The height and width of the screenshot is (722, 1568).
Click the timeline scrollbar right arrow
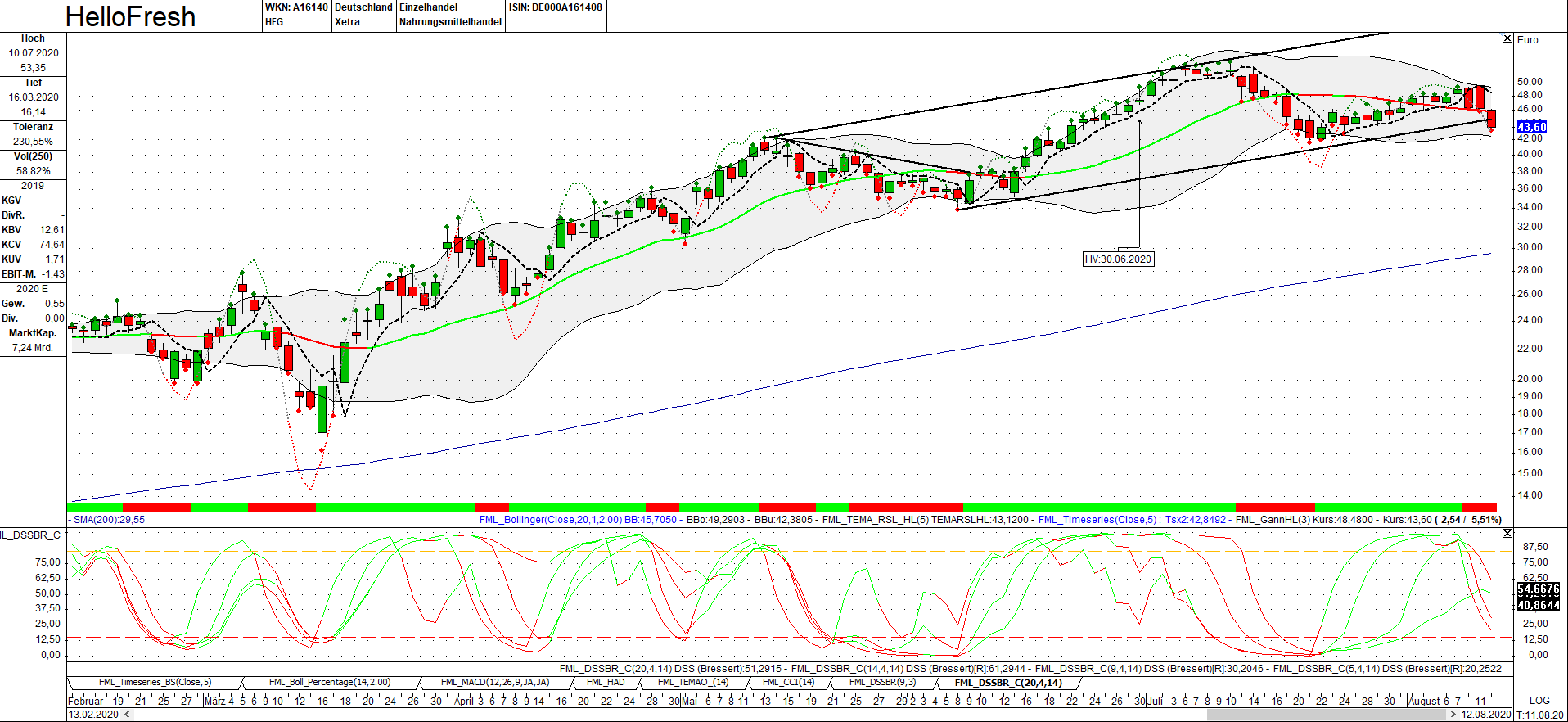pos(1453,715)
